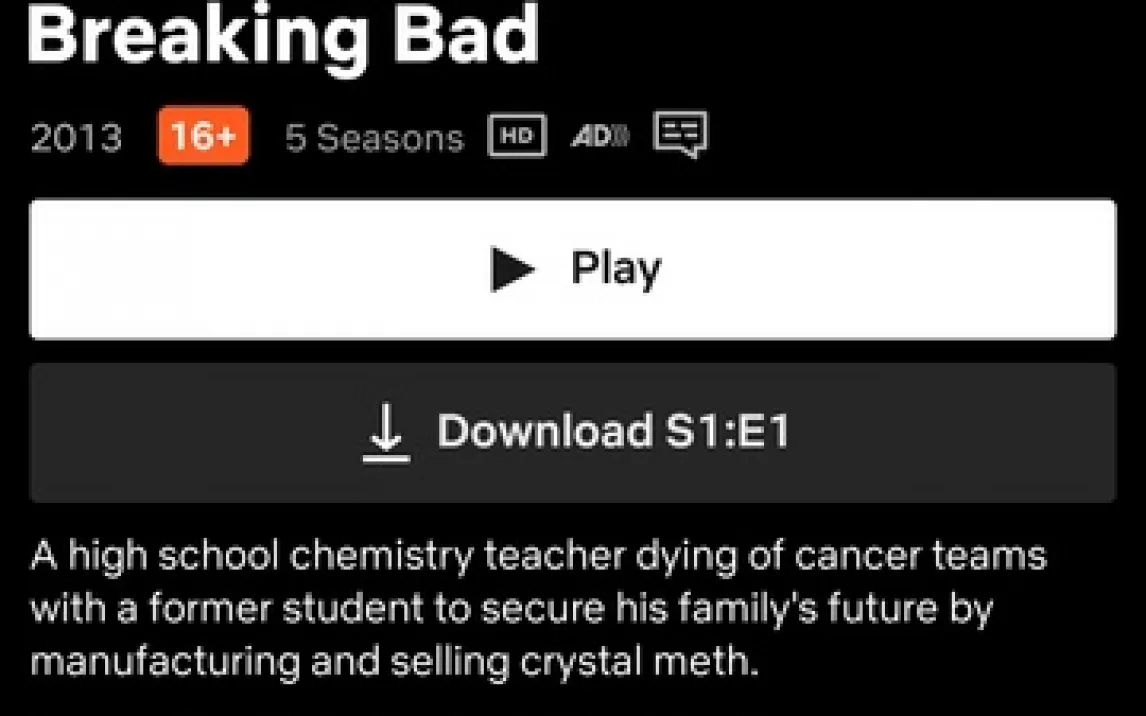Click the download arrow icon

[x=386, y=433]
